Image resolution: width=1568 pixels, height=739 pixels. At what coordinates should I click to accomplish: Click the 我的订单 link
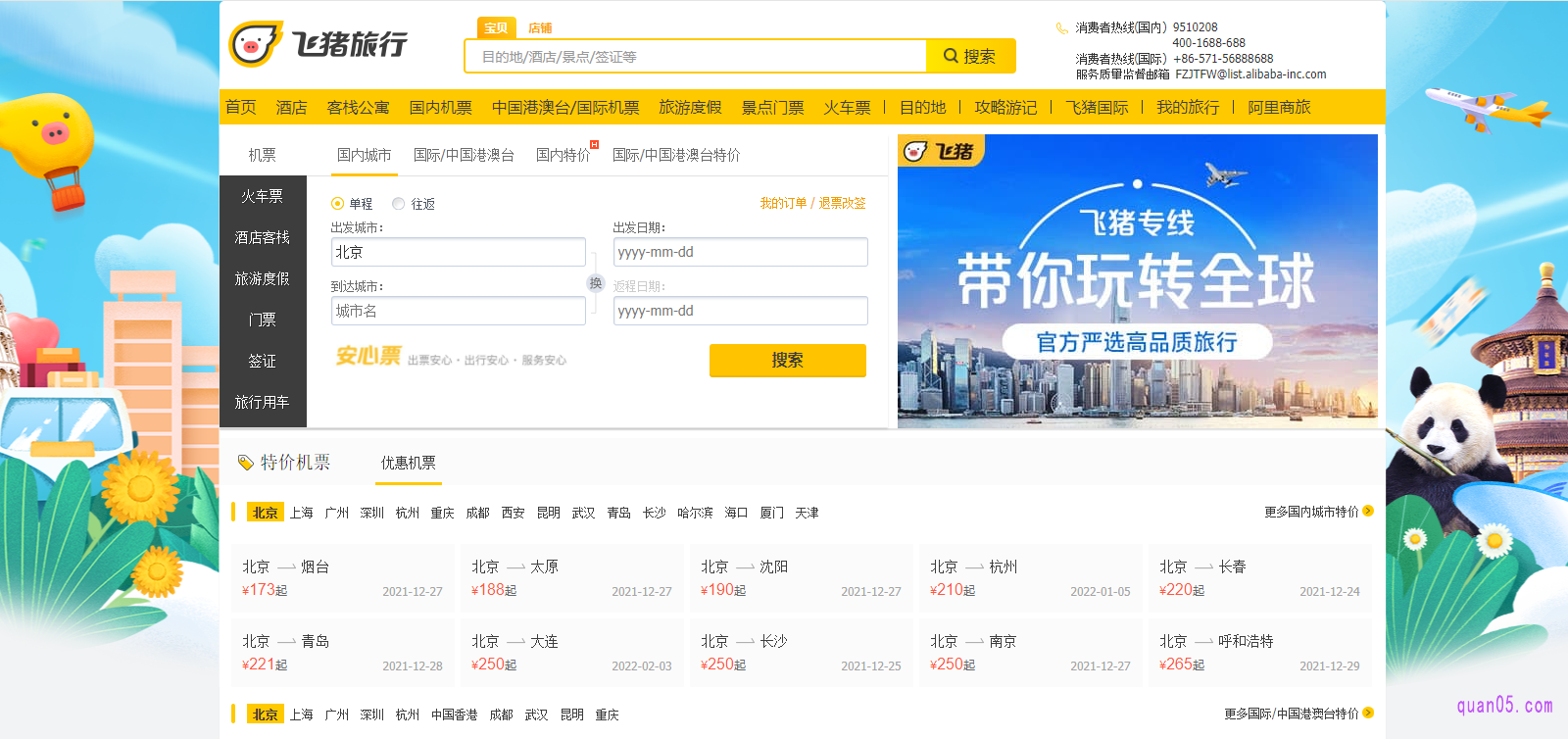[783, 203]
